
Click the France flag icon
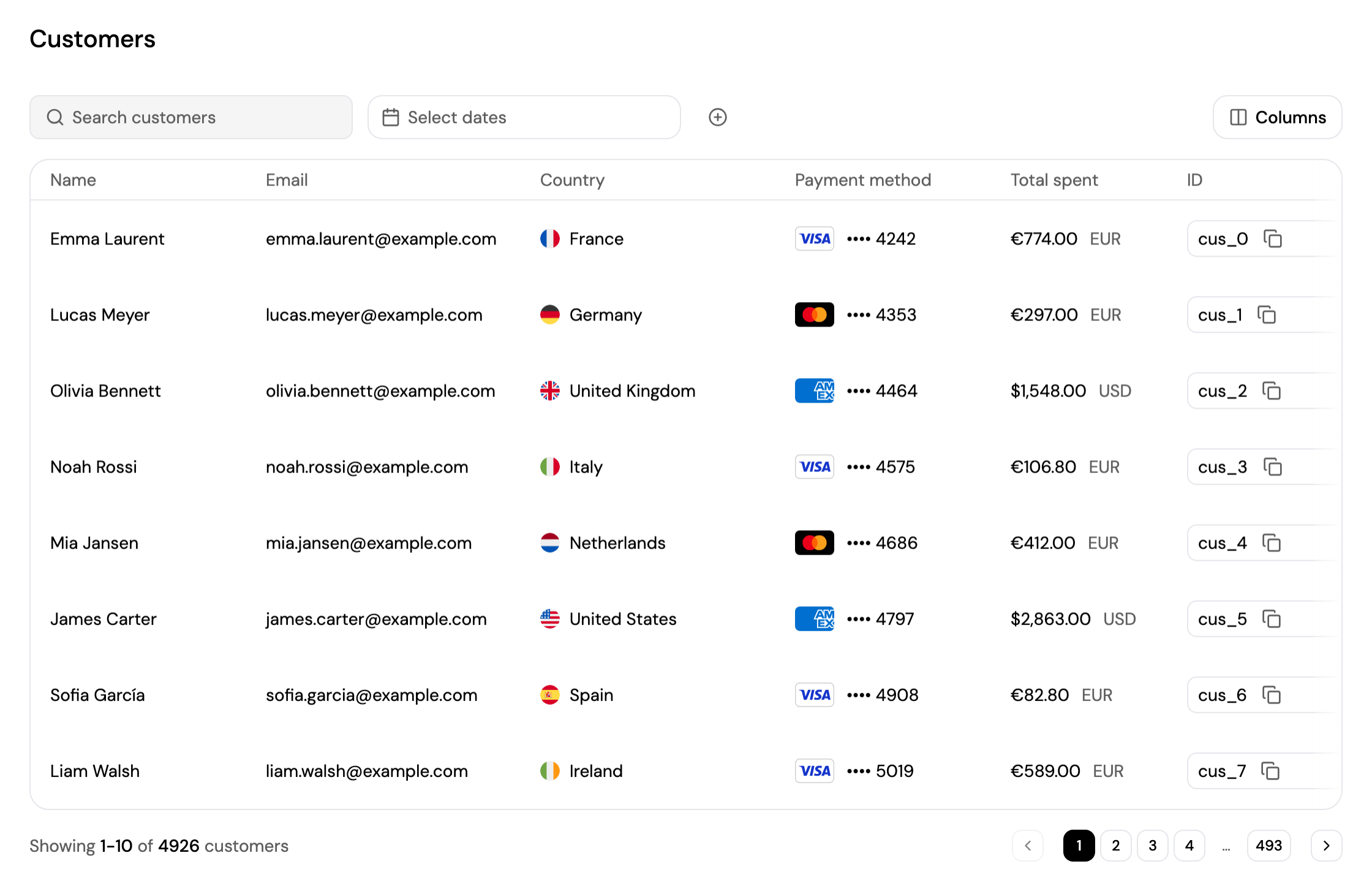550,239
